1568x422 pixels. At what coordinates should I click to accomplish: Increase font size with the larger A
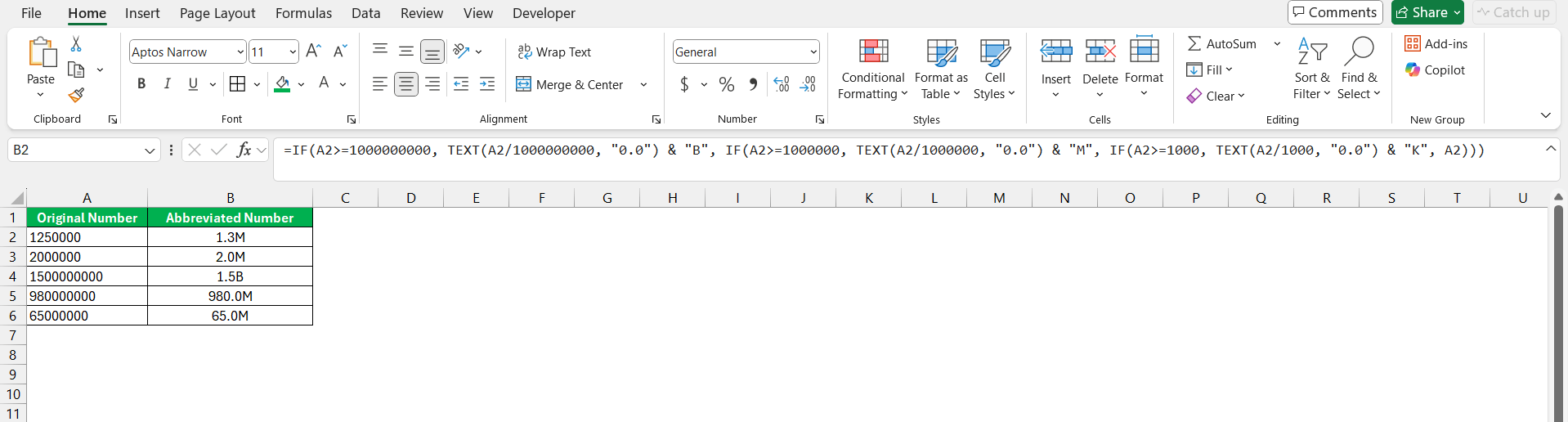(313, 52)
